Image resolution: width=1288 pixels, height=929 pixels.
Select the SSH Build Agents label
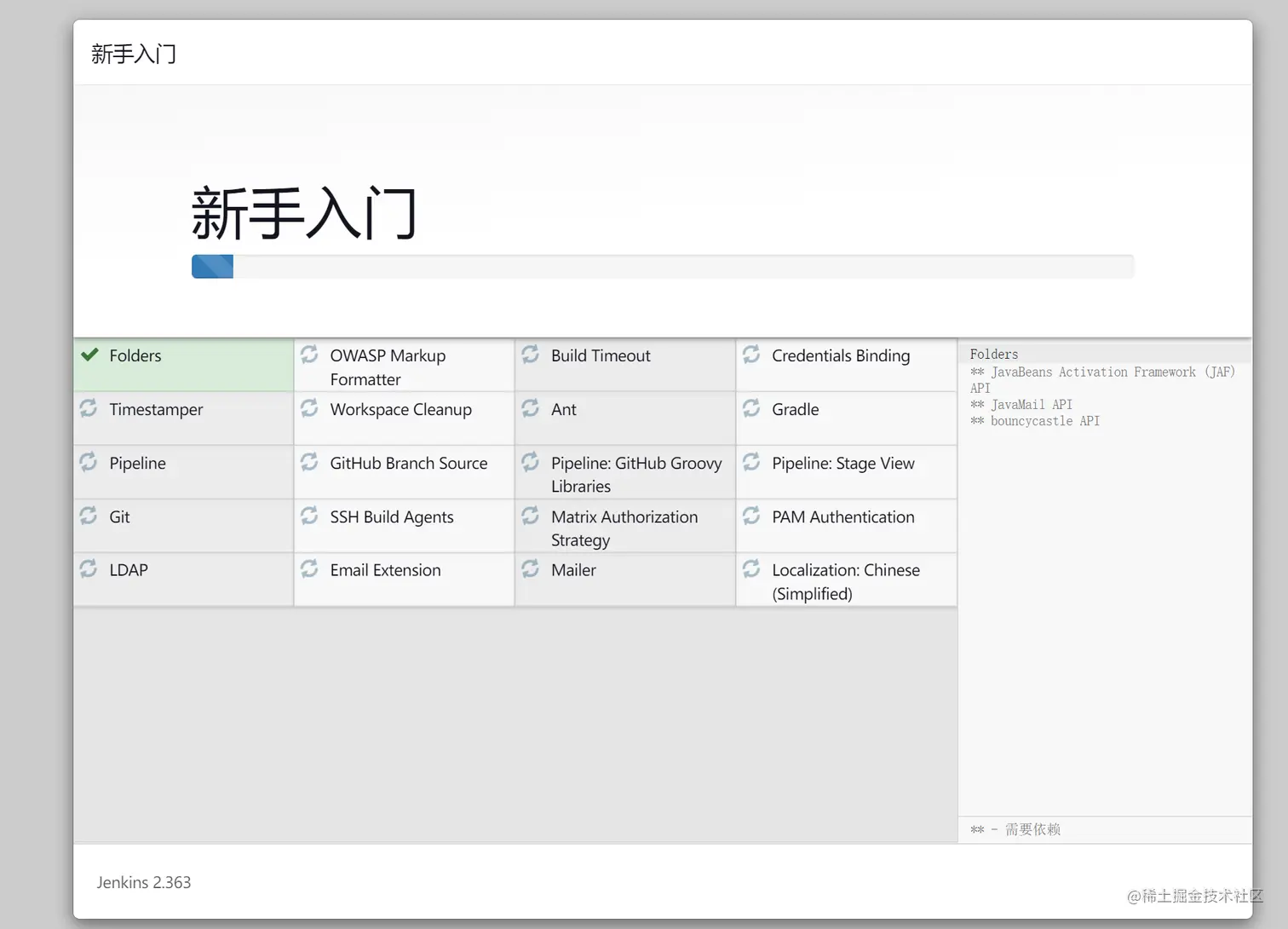(392, 517)
